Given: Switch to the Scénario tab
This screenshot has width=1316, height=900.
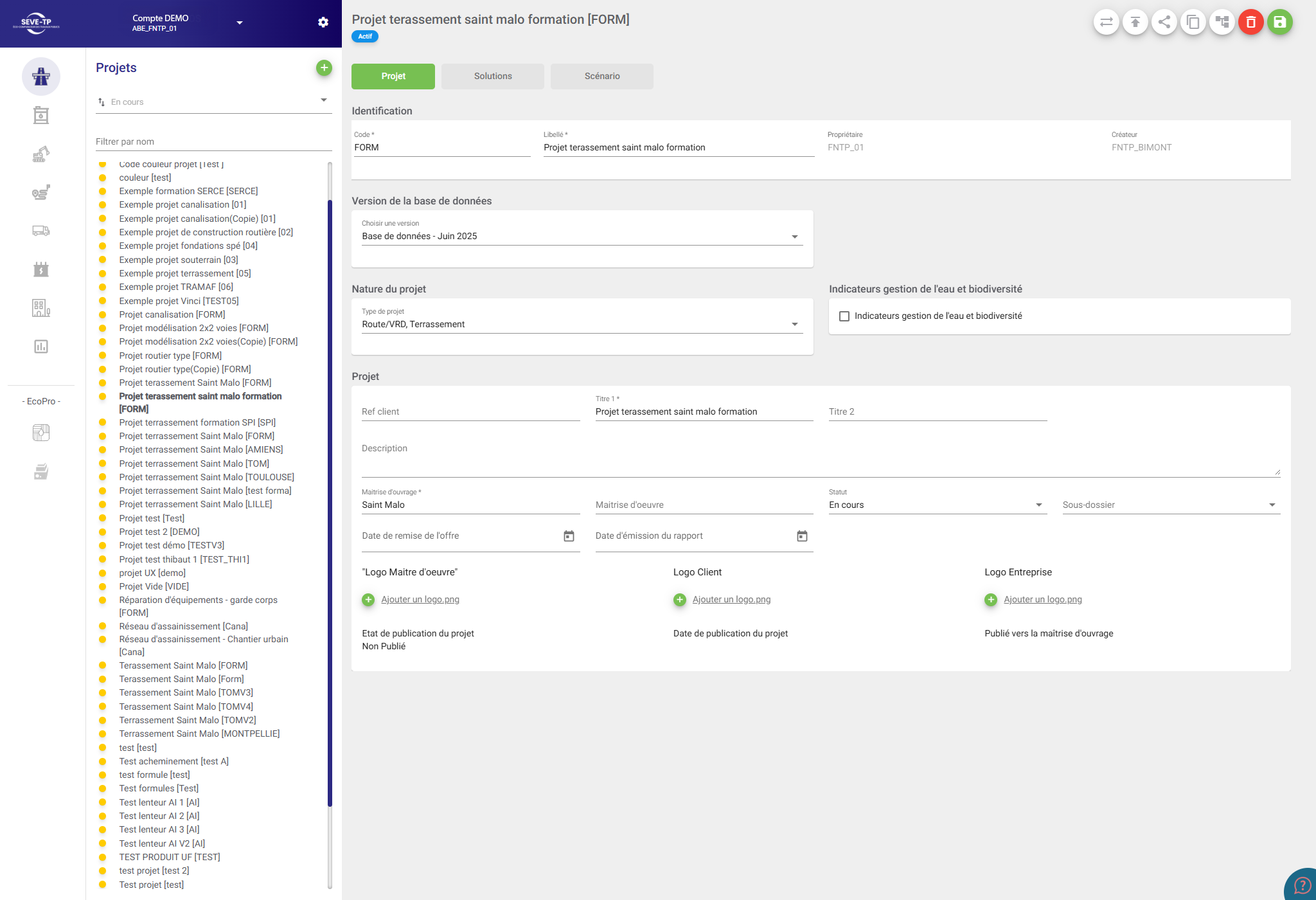Looking at the screenshot, I should point(602,76).
